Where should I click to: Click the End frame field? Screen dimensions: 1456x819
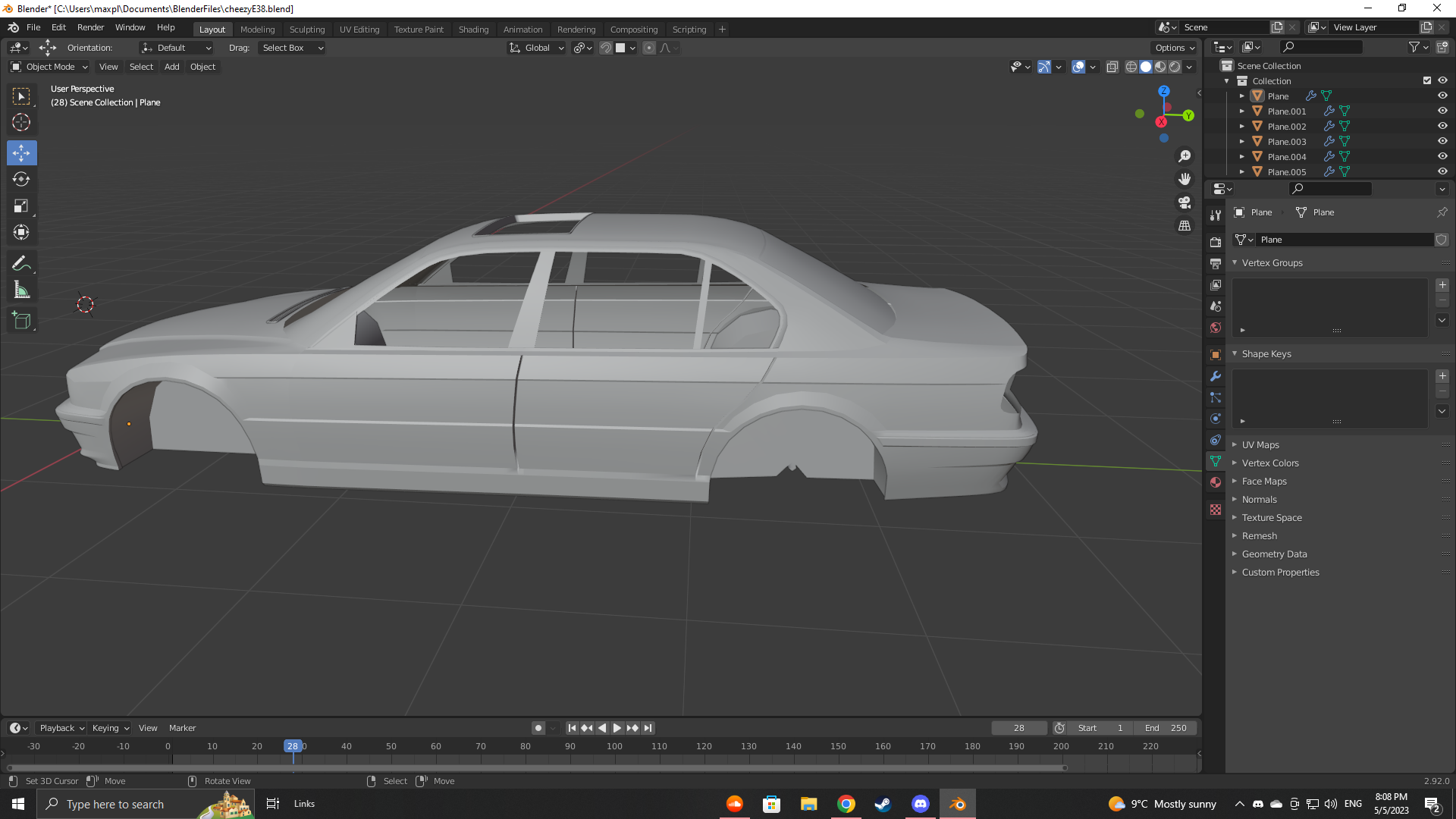[1166, 728]
